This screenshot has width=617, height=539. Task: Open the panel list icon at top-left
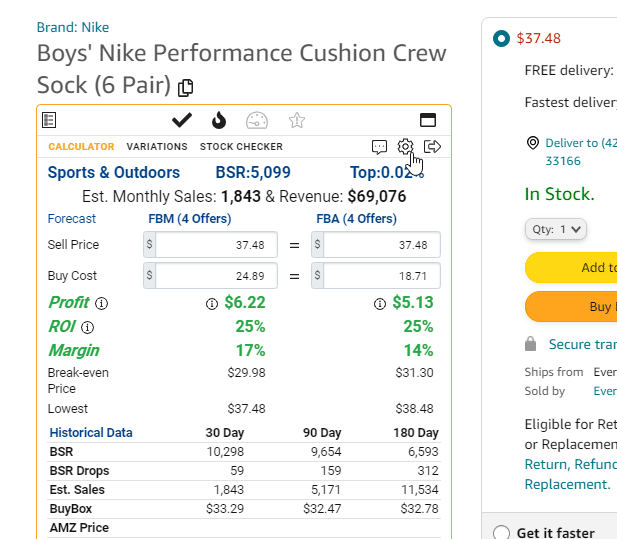pos(49,120)
